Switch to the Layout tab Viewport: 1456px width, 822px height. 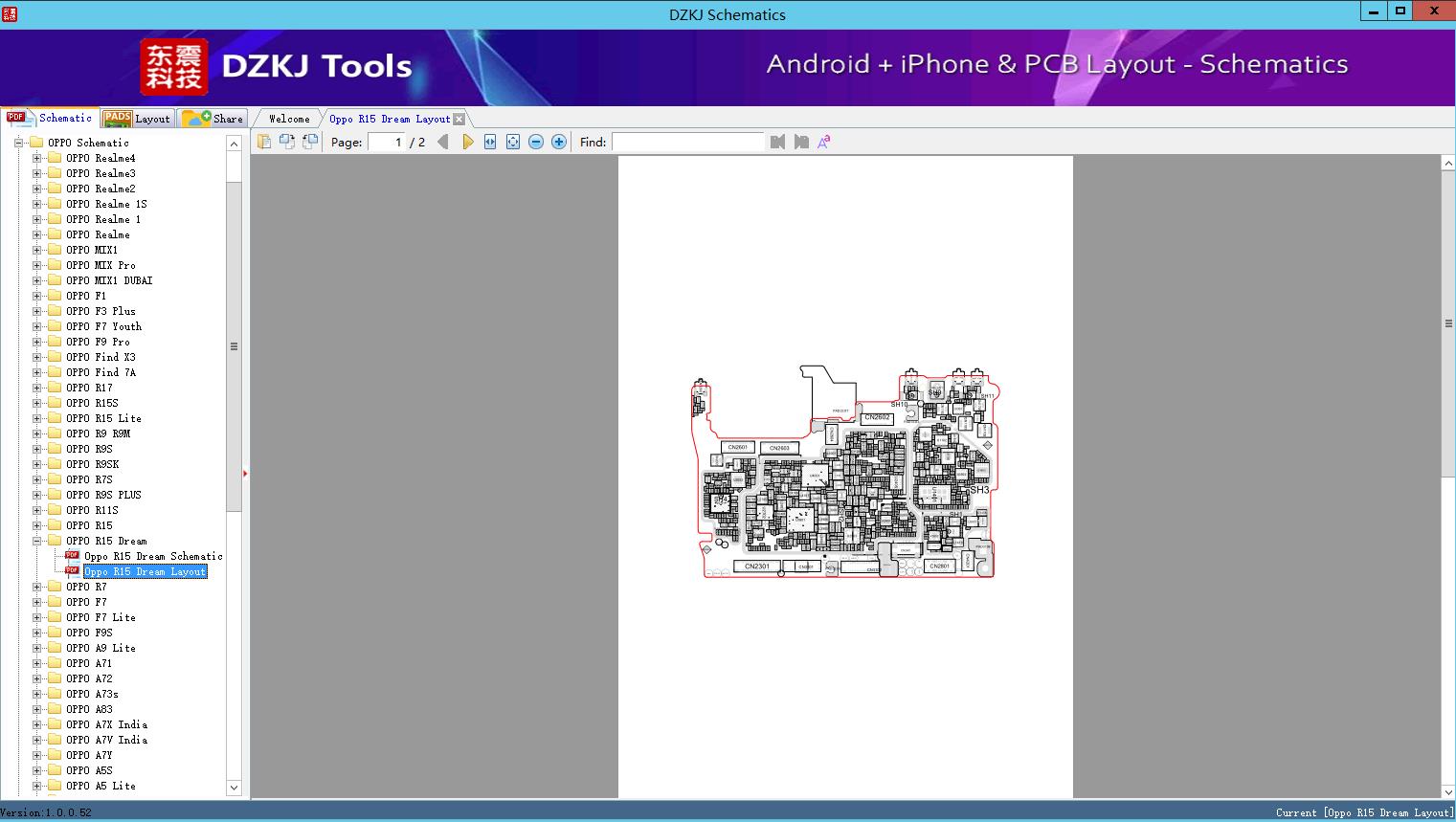click(137, 119)
